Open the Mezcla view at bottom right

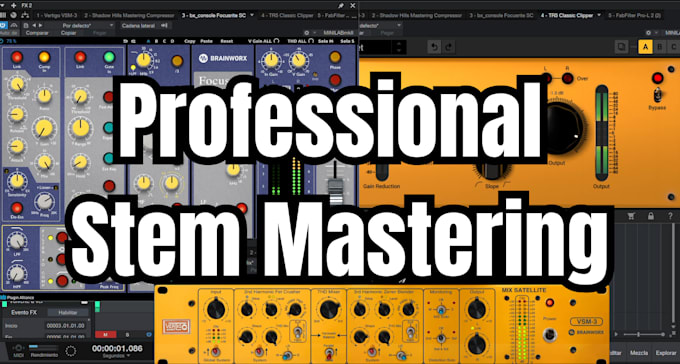639,353
